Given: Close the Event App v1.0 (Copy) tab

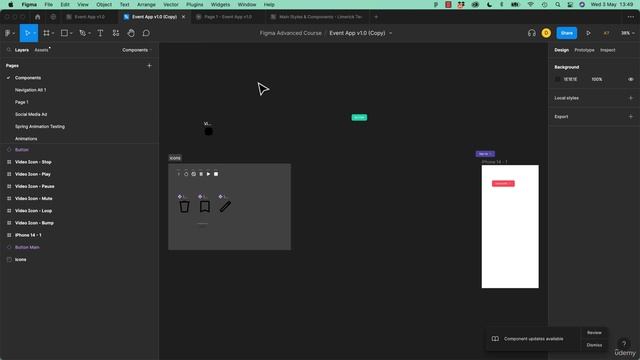Looking at the screenshot, I should point(183,17).
